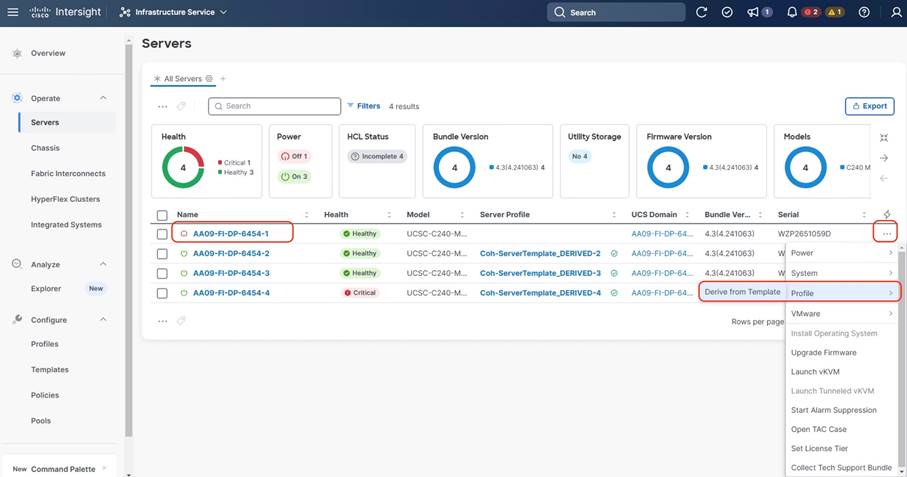
Task: Add a new tab with plus icon
Action: [223, 78]
